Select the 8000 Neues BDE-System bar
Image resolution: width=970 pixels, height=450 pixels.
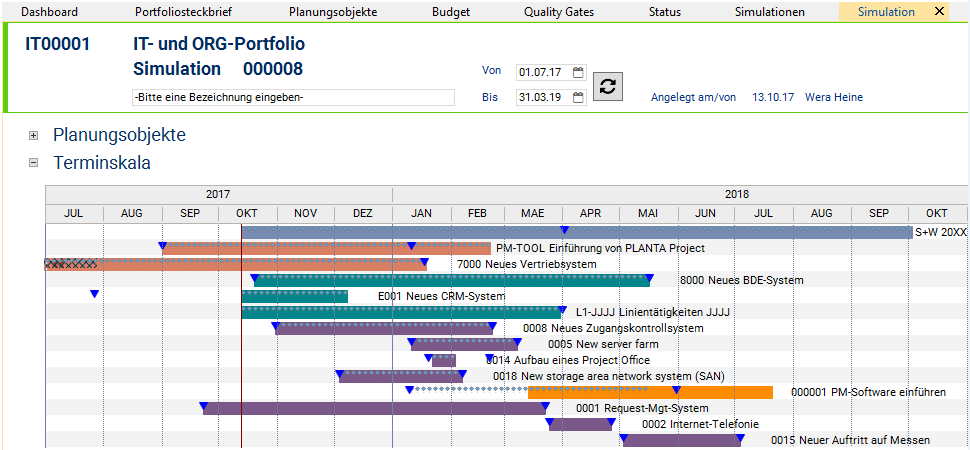click(452, 280)
